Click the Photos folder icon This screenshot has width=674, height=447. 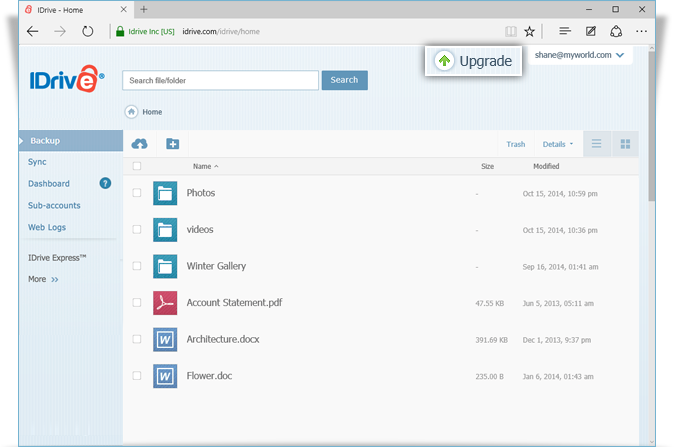(165, 193)
